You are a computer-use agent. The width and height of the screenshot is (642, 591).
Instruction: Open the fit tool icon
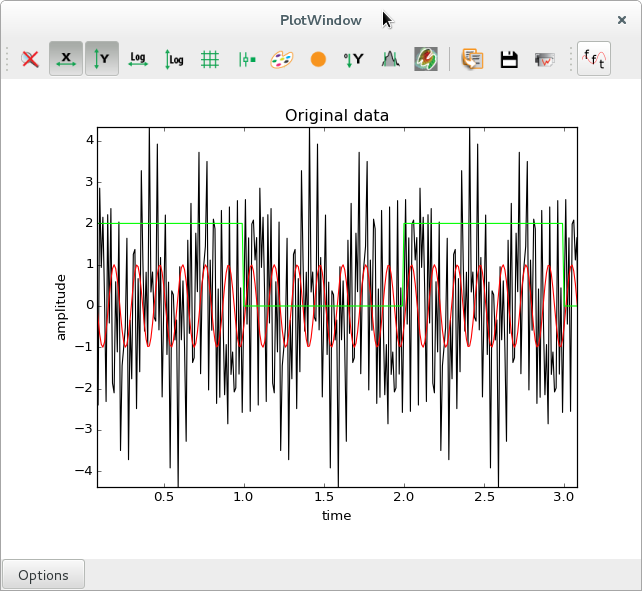[426, 59]
